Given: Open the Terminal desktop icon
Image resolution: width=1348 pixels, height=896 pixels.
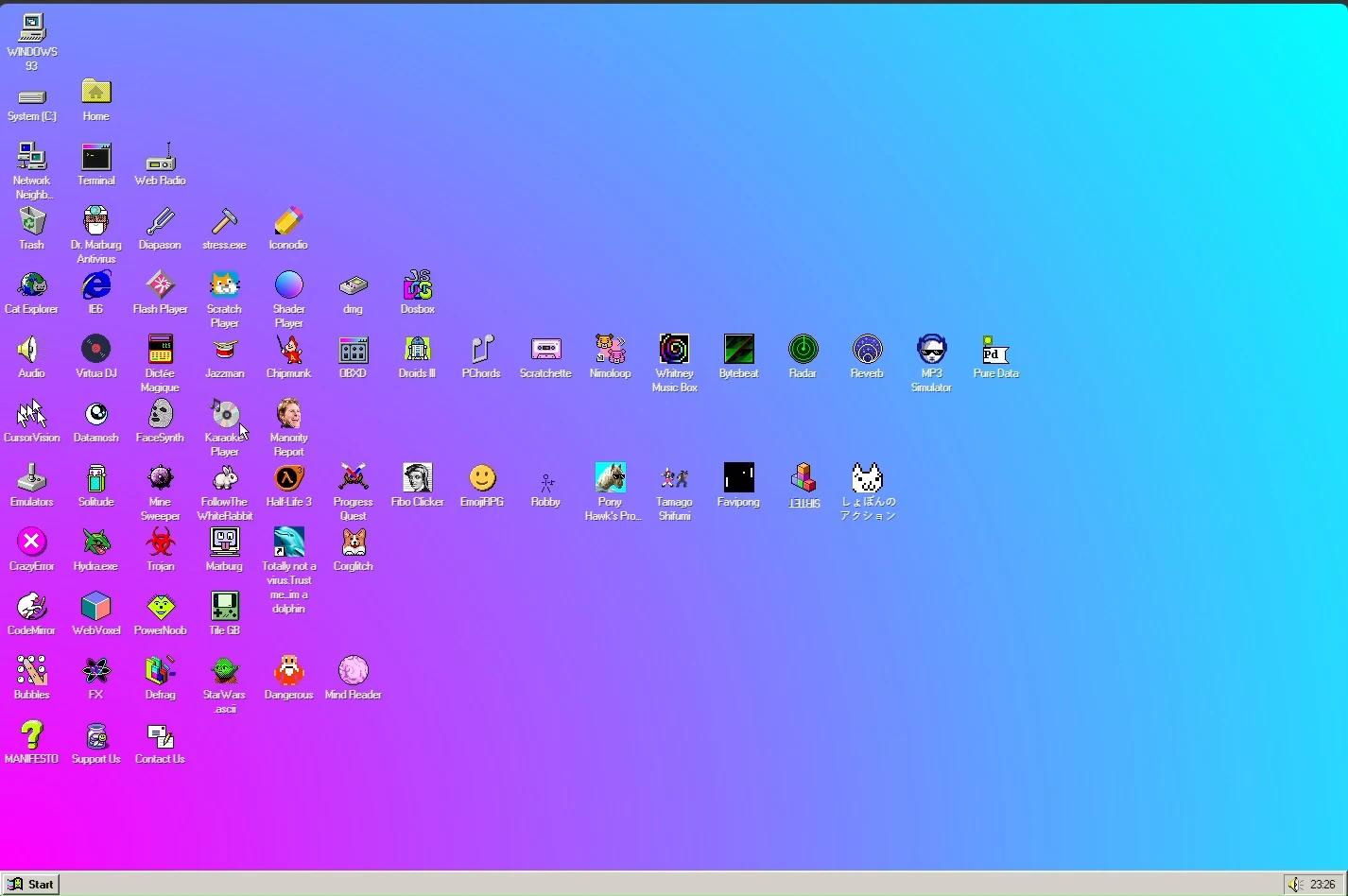Looking at the screenshot, I should (95, 157).
